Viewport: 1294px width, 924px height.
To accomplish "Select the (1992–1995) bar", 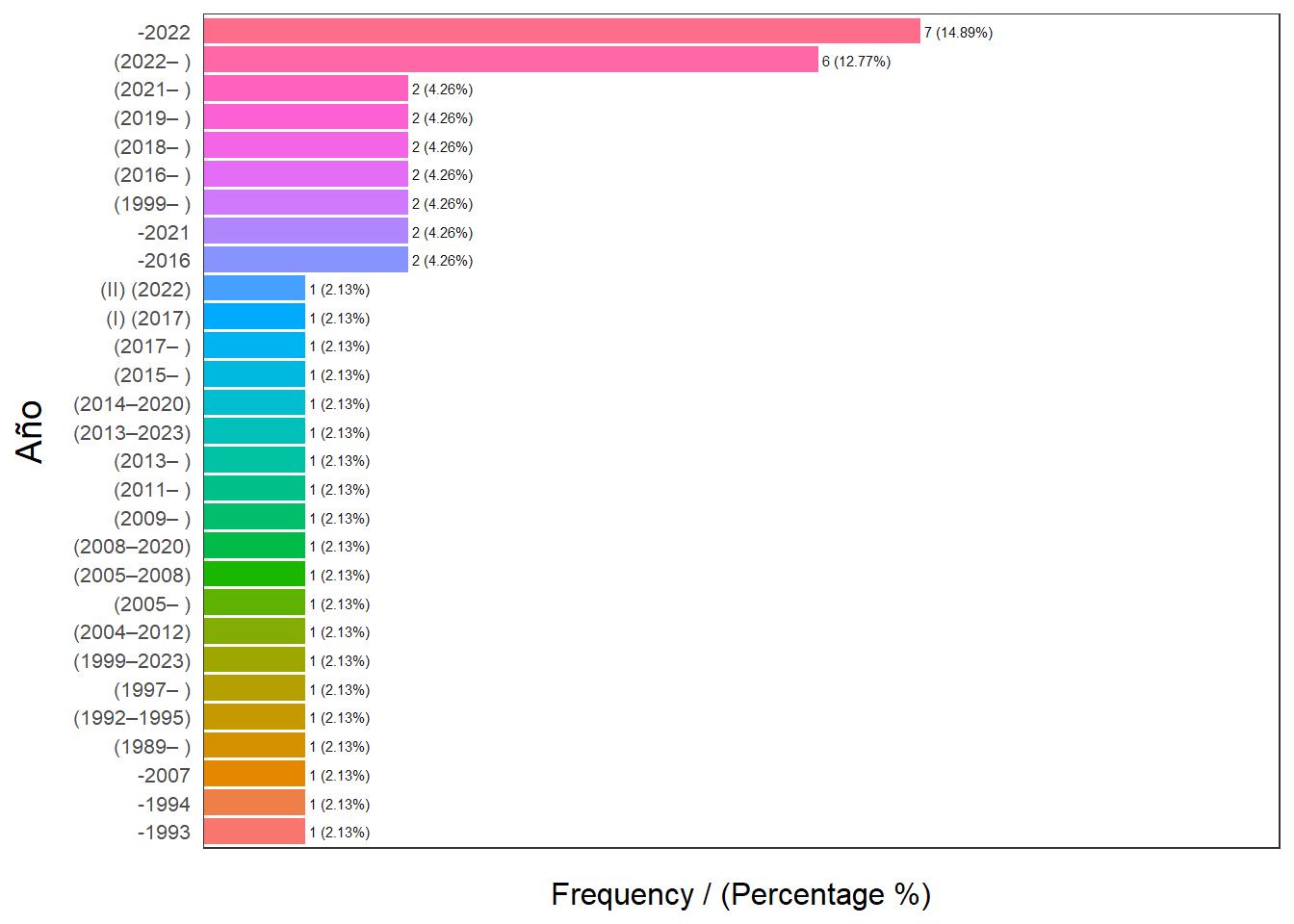I will click(254, 718).
